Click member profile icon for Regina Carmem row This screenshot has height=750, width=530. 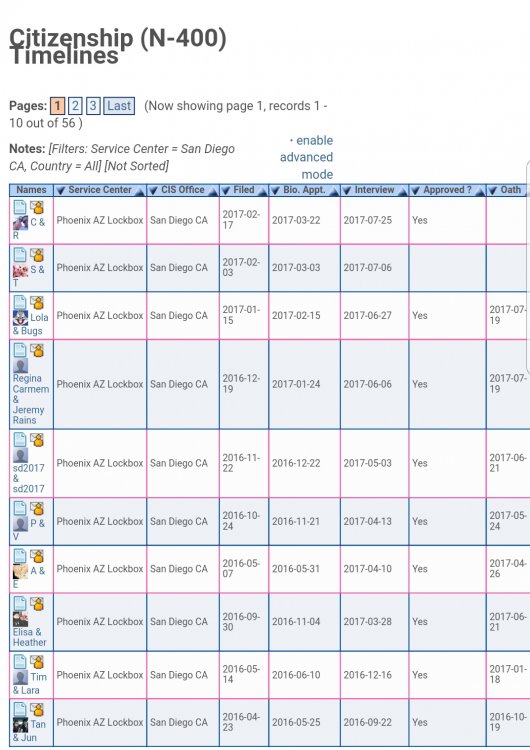(37, 351)
